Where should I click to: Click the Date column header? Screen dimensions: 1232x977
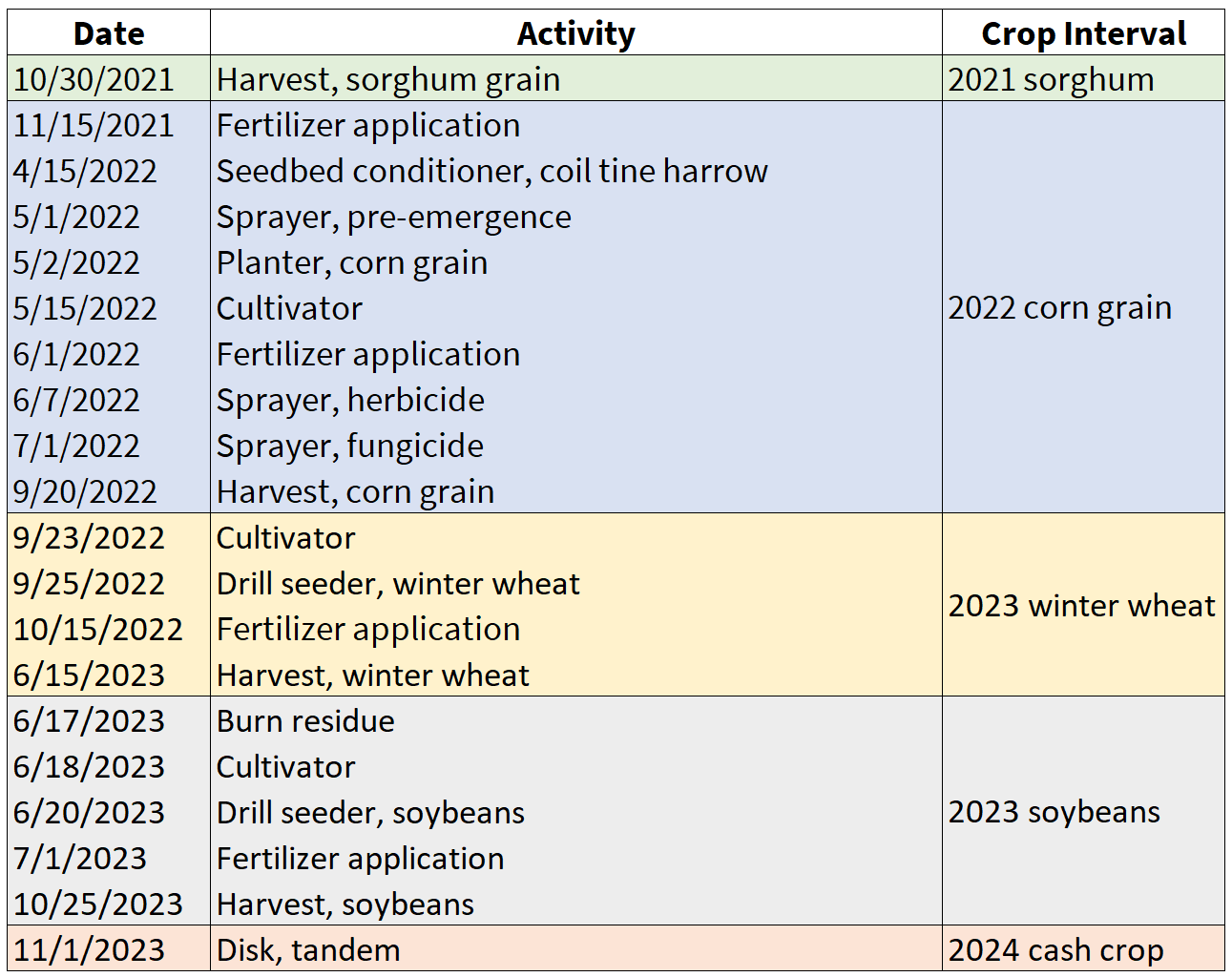[x=109, y=33]
